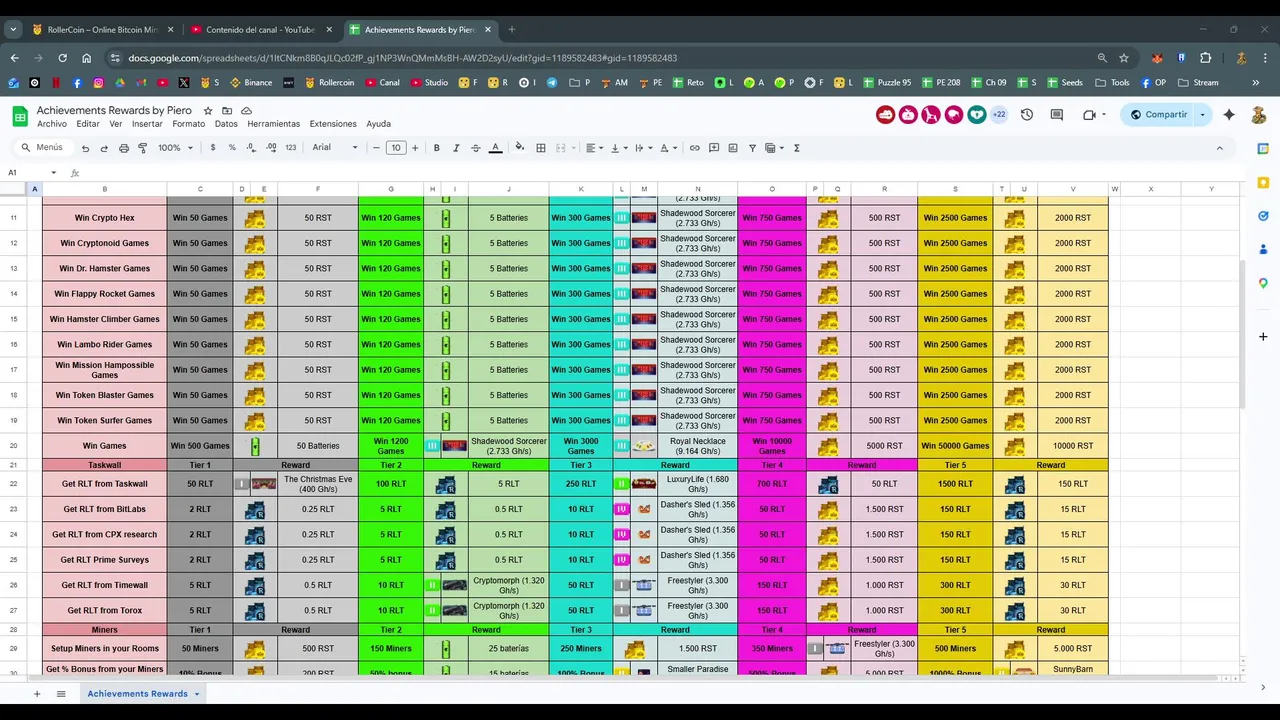Select the Achievements Rewards sheet tab
This screenshot has height=720, width=1280.
coord(141,694)
